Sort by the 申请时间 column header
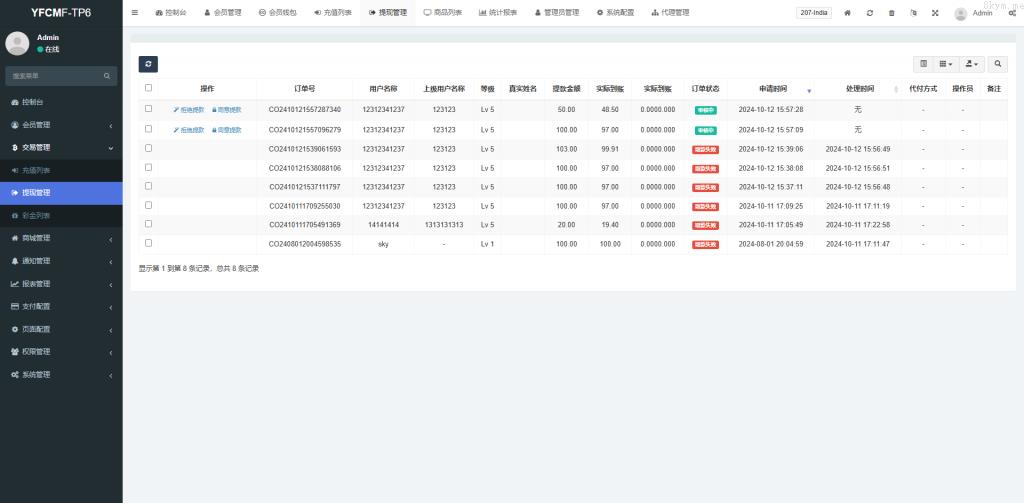 click(x=764, y=89)
